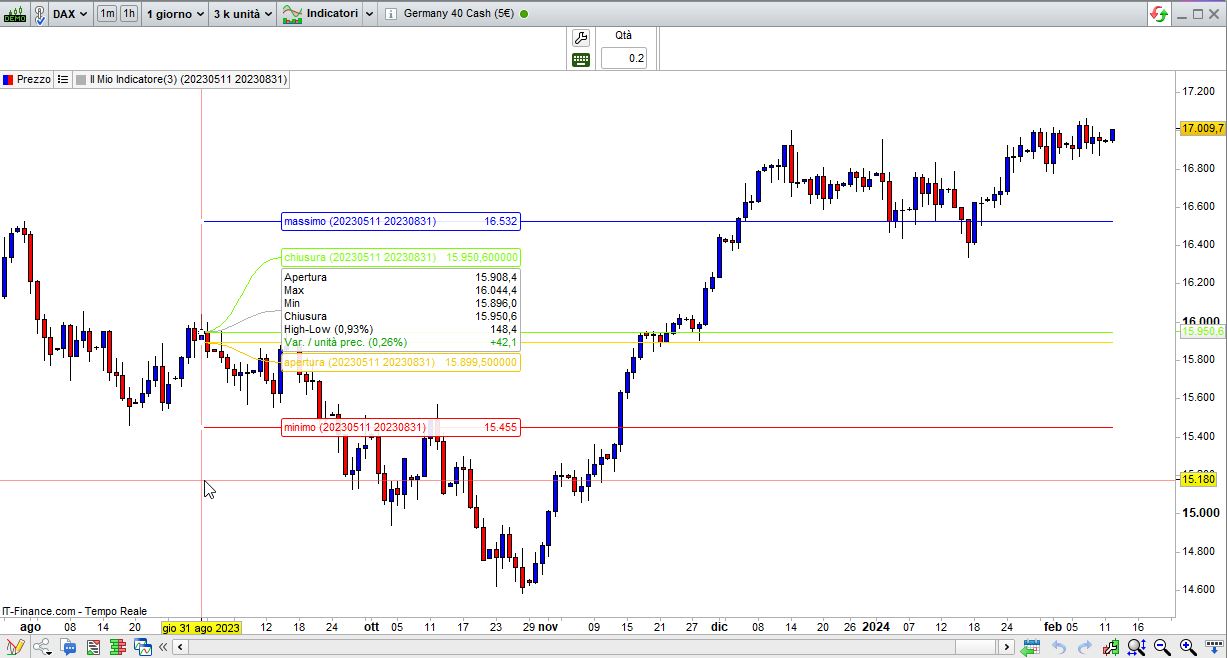
Task: Click the gray swatch of Il Mio Indicatore
Action: (x=81, y=79)
